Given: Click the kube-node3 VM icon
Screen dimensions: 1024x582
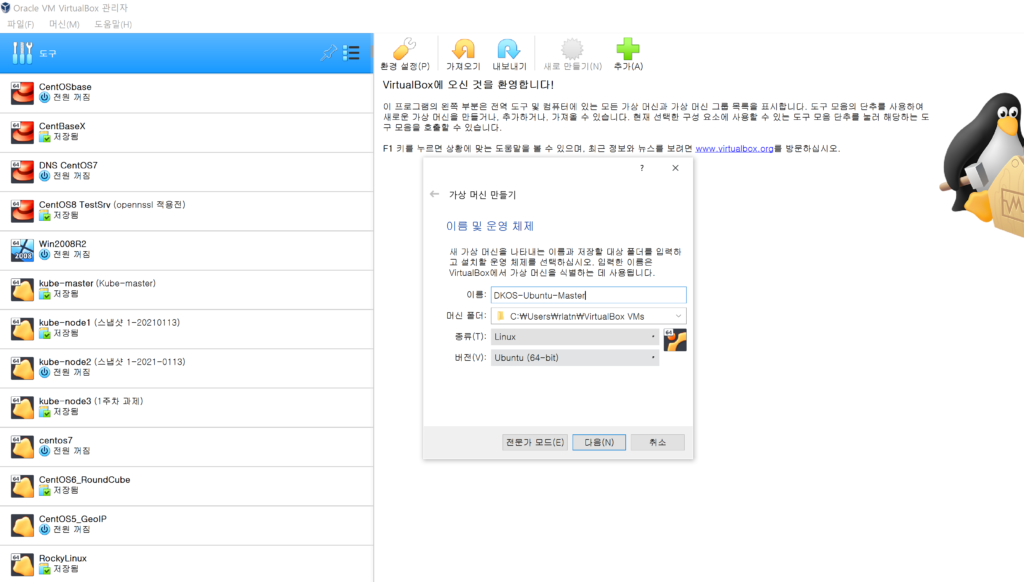Looking at the screenshot, I should pos(22,407).
